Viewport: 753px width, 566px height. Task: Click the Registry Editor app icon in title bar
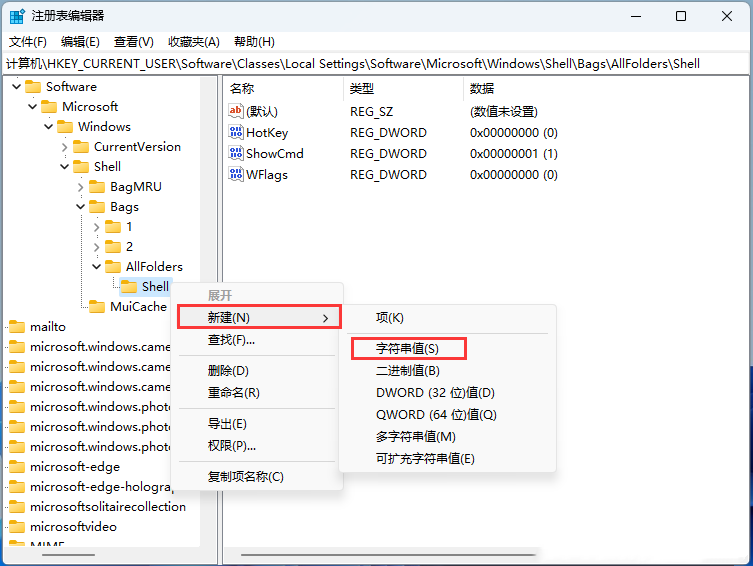tap(17, 16)
